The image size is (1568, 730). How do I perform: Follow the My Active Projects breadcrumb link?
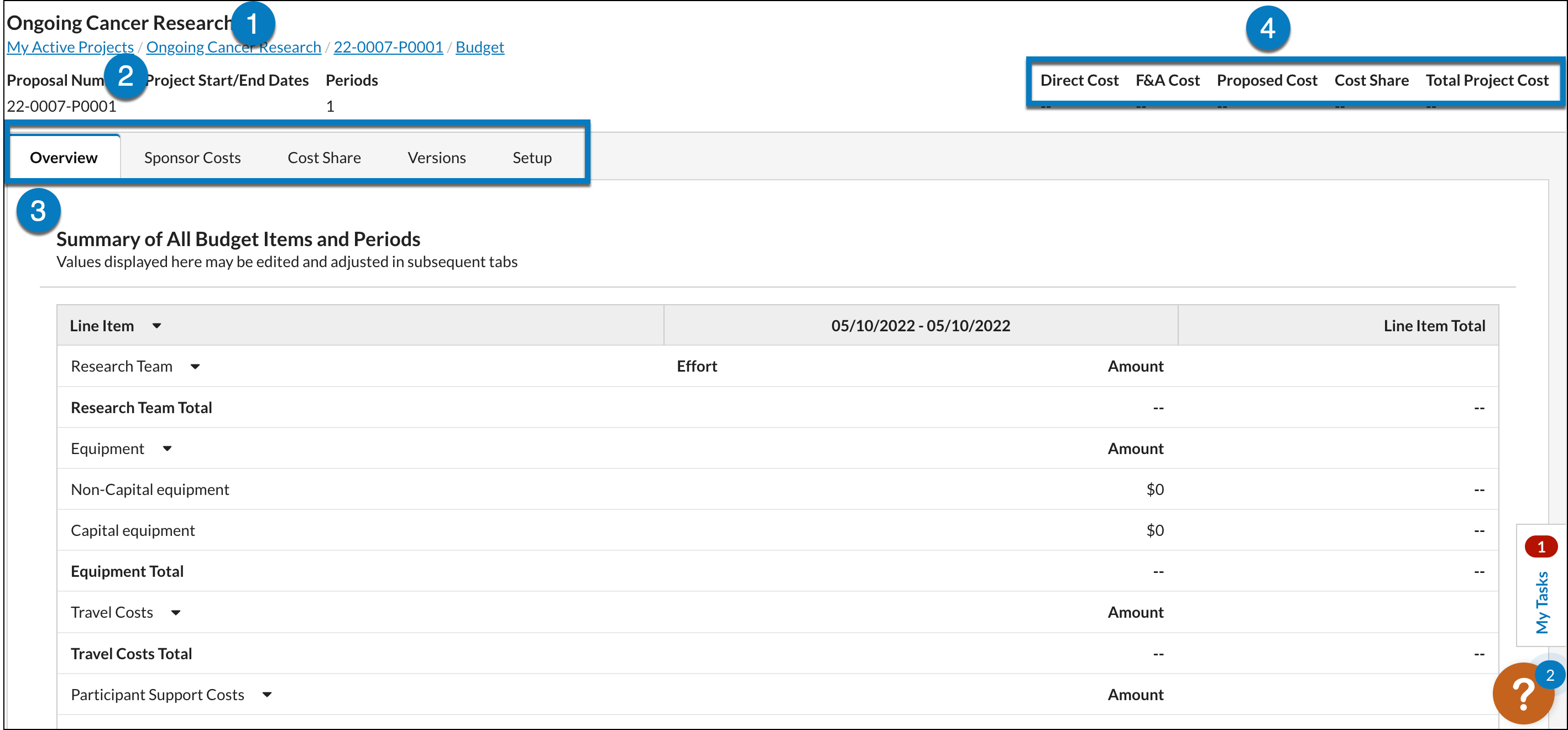[70, 47]
